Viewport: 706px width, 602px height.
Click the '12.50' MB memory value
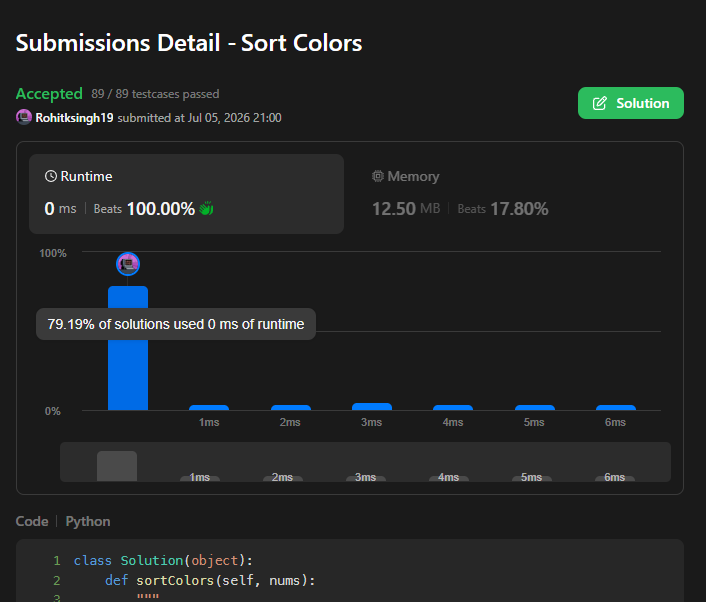pos(394,208)
